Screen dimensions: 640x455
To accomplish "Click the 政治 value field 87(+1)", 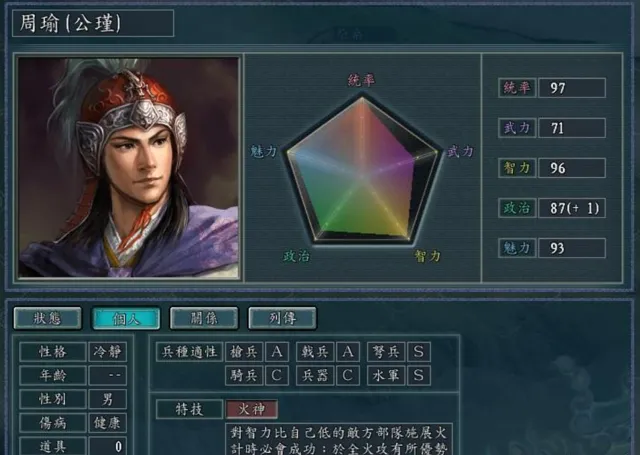I will [572, 208].
